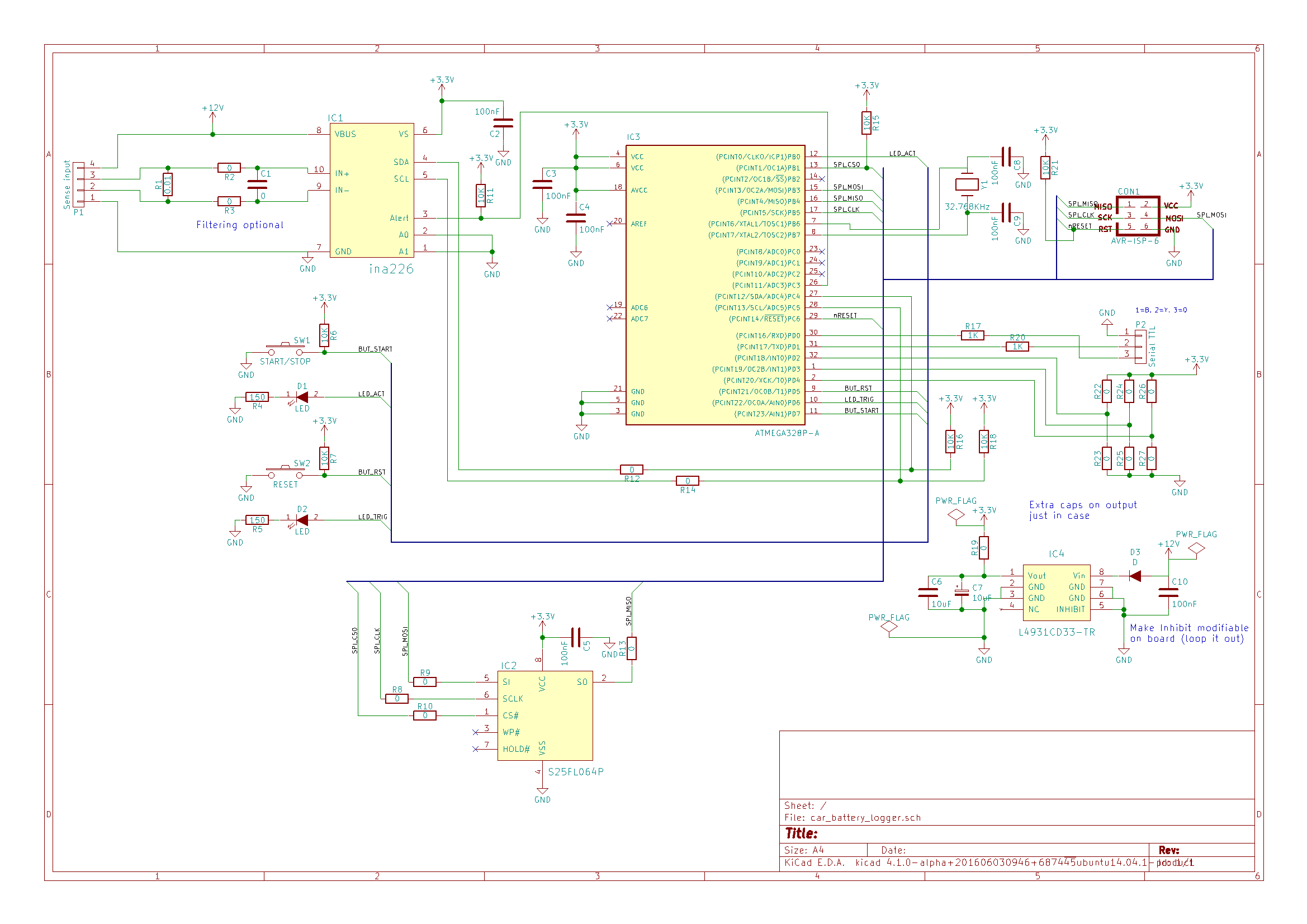Select resistor R13 on SPI_MISO line
The image size is (1307, 924).
(x=631, y=648)
